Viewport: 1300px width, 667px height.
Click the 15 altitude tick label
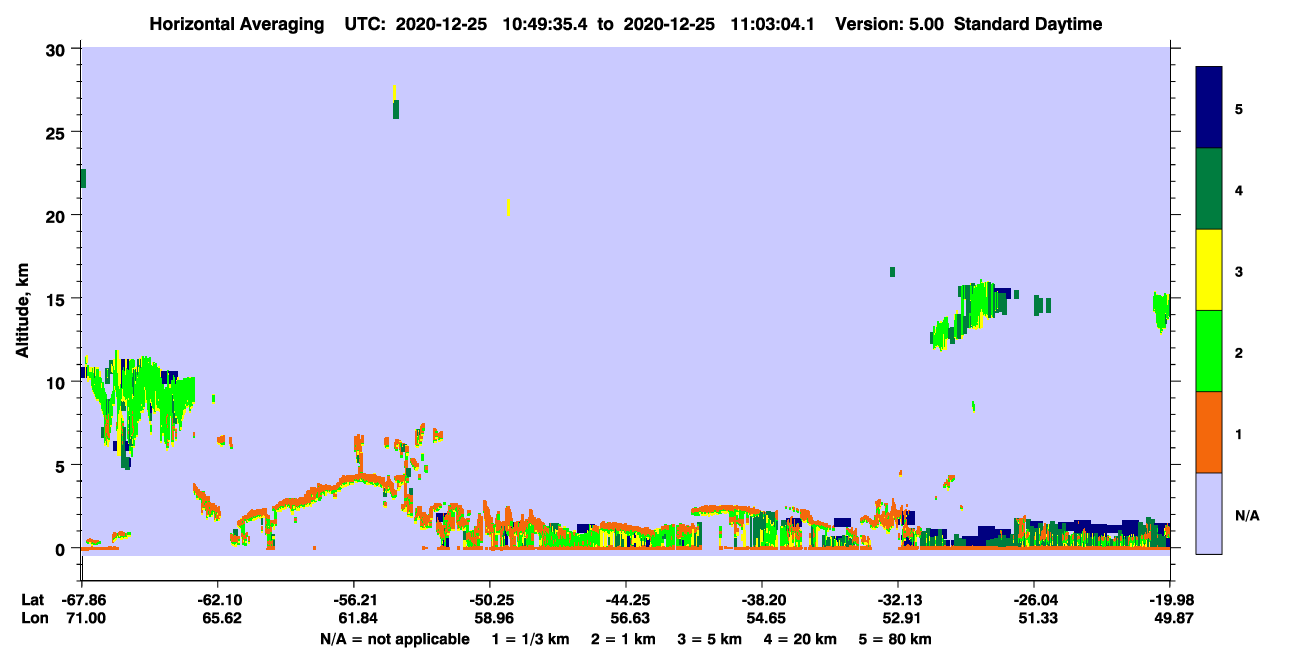tap(58, 299)
